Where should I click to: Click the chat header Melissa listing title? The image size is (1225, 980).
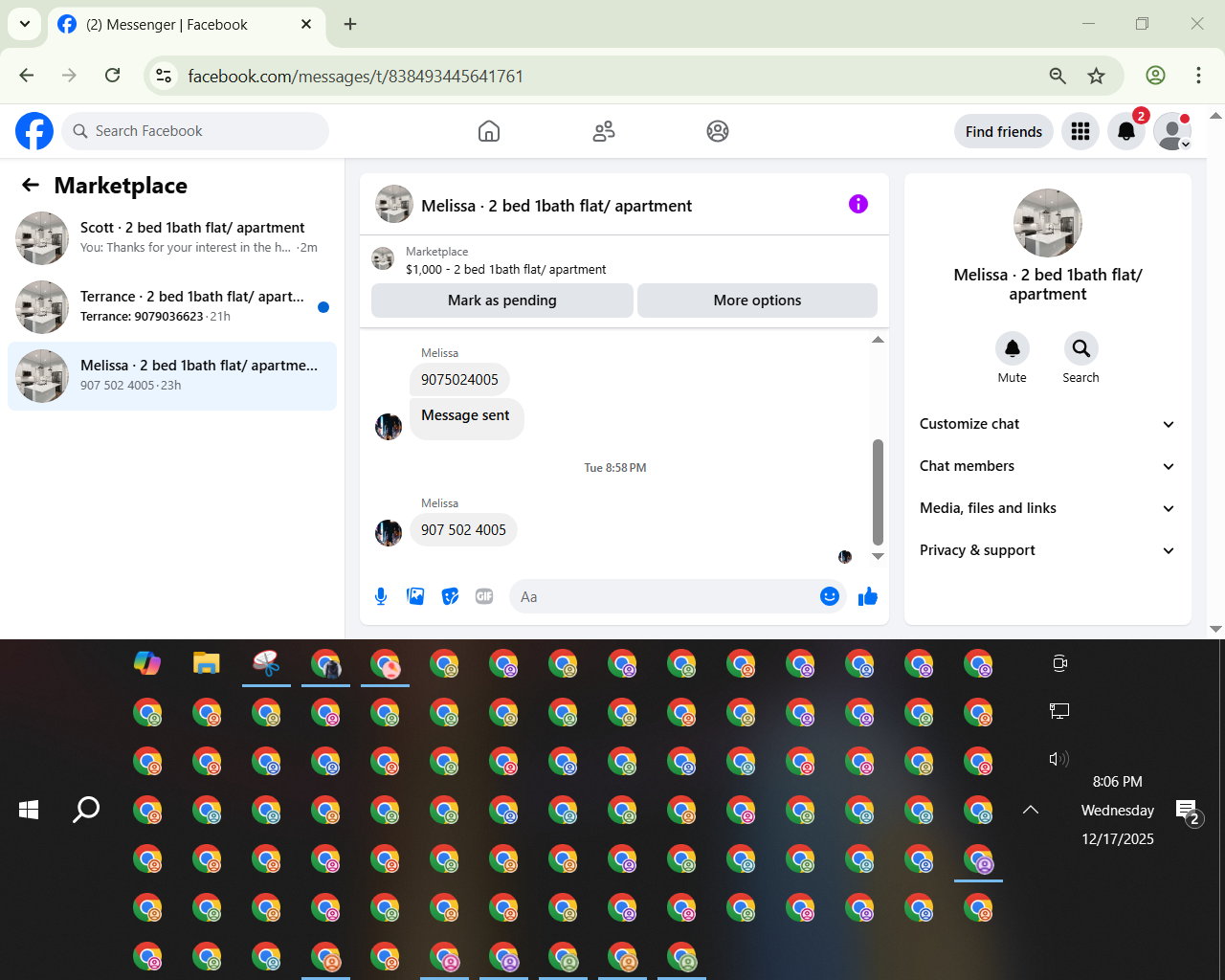pyautogui.click(x=556, y=206)
